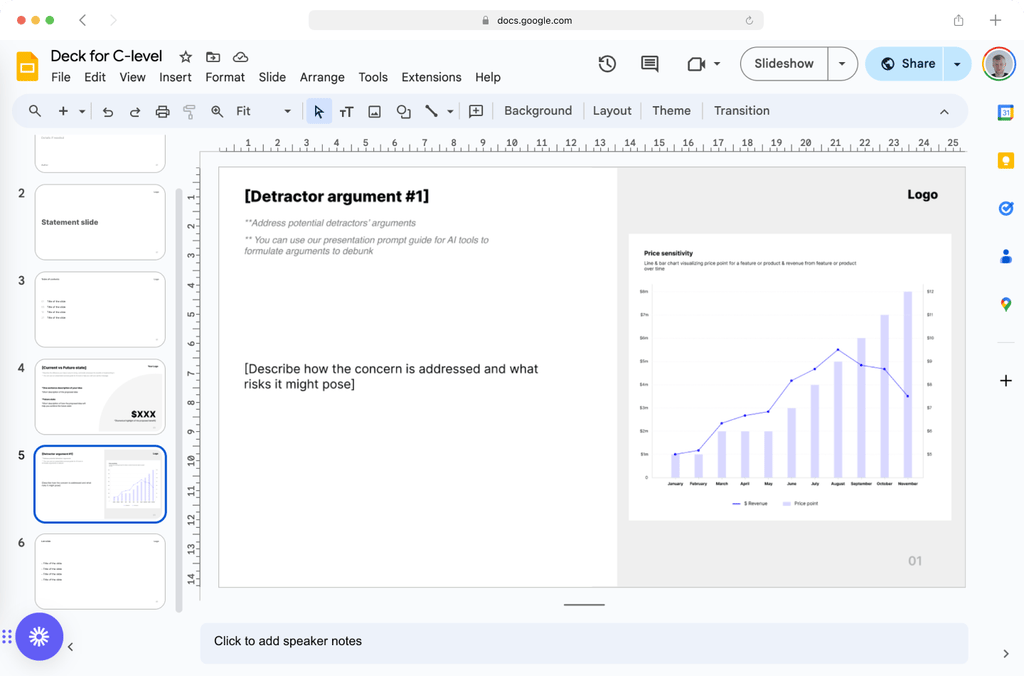This screenshot has height=676, width=1024.
Task: Open the Extensions menu
Action: pyautogui.click(x=431, y=77)
